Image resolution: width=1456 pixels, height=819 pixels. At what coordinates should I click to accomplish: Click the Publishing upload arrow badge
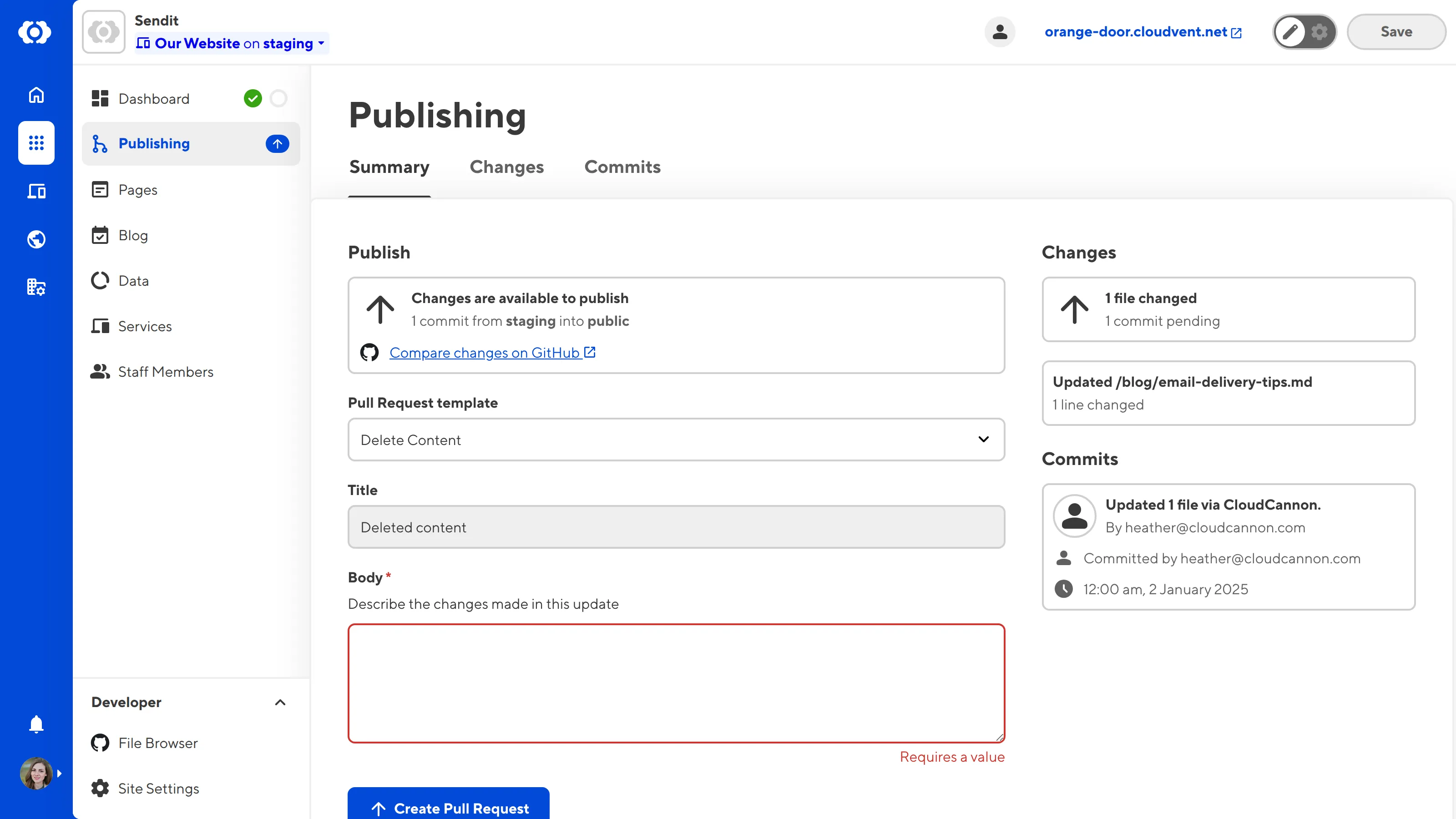click(277, 144)
